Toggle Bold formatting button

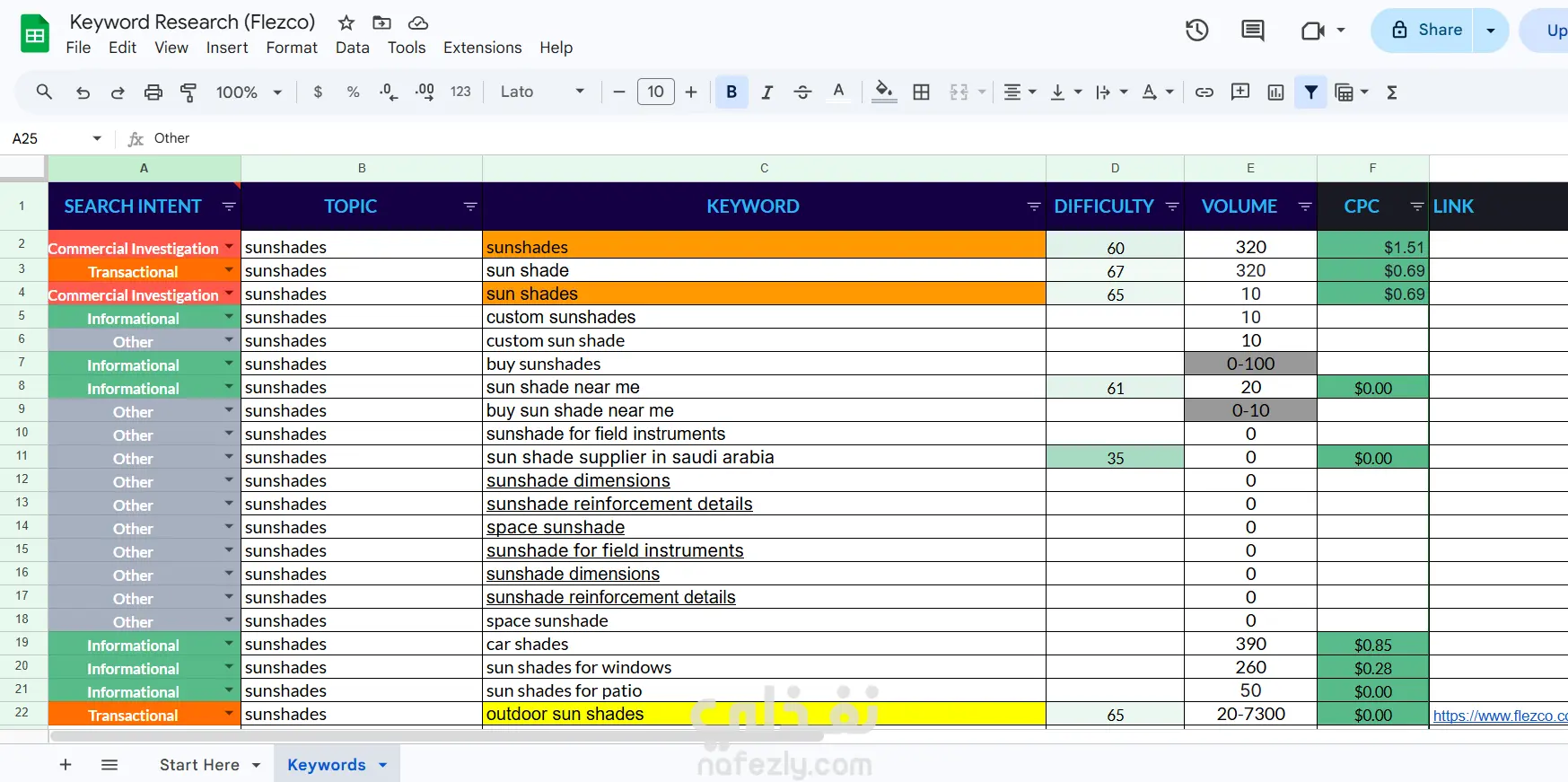(731, 92)
